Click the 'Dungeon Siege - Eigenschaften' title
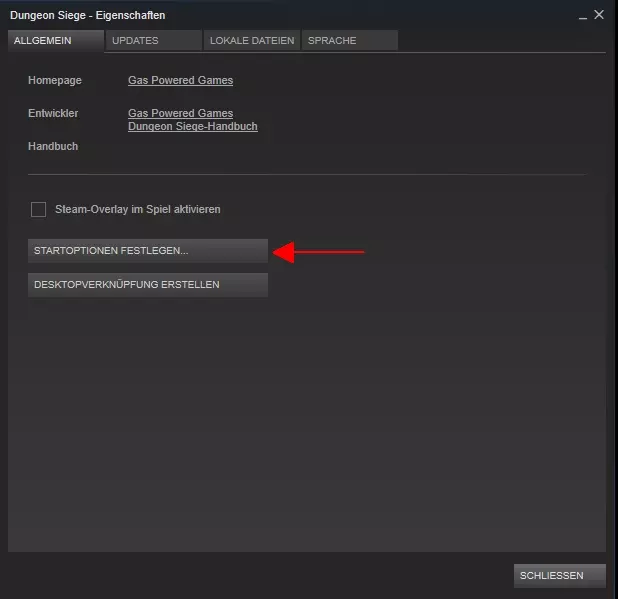This screenshot has width=618, height=599. point(87,15)
